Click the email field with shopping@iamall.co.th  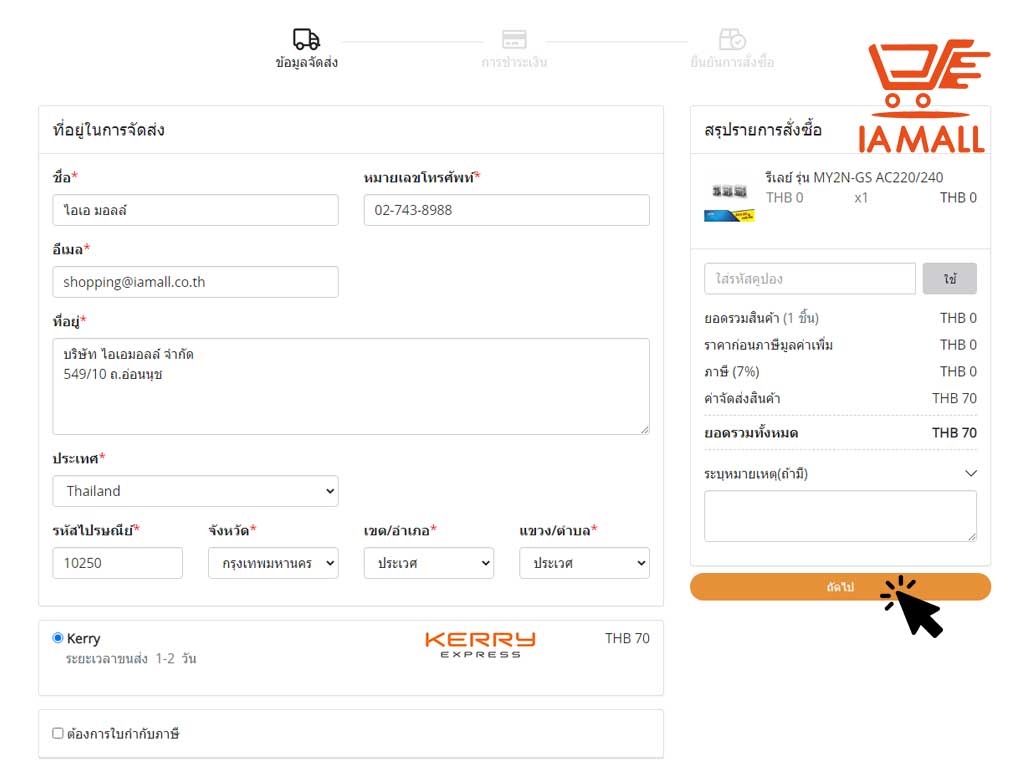pyautogui.click(x=195, y=282)
